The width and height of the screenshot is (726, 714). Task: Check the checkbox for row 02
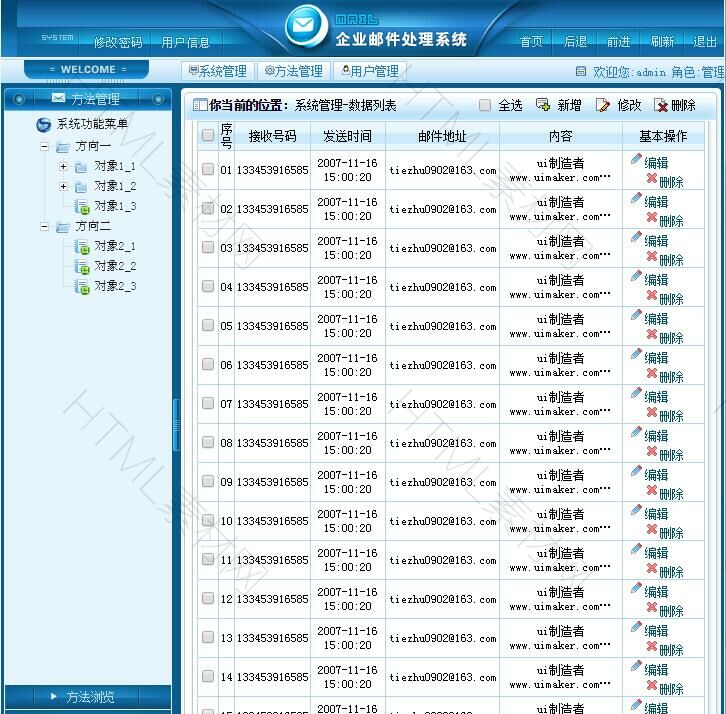pos(208,208)
